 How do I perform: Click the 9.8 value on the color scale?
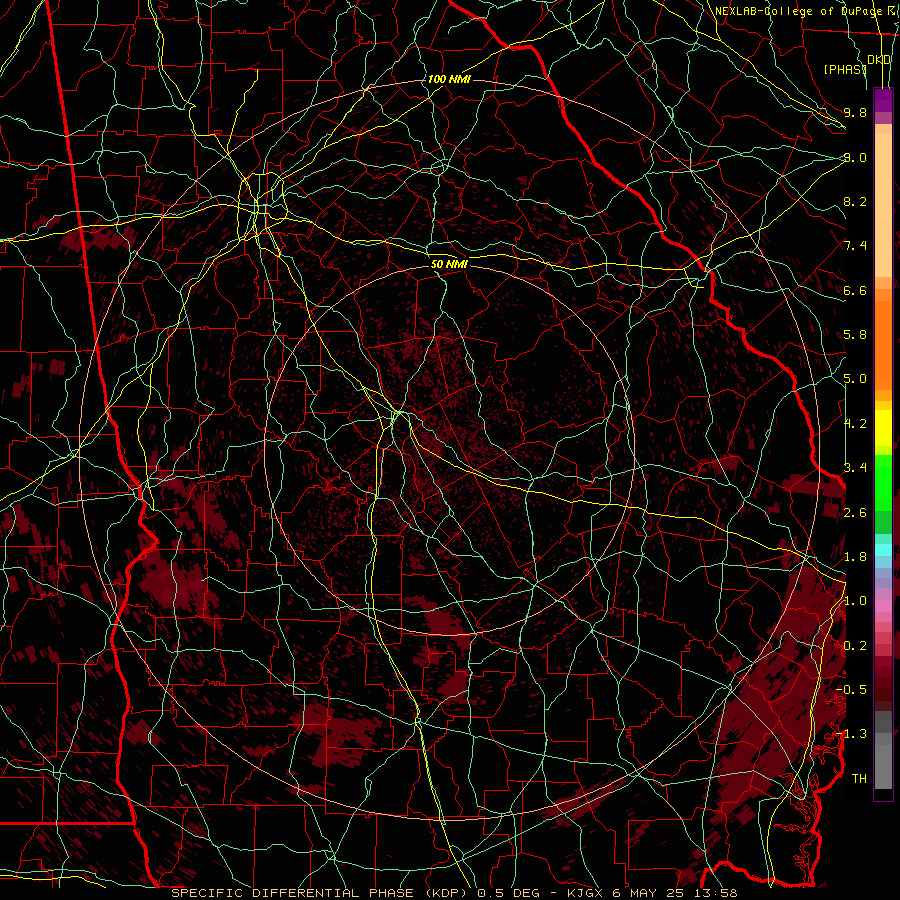[x=855, y=112]
